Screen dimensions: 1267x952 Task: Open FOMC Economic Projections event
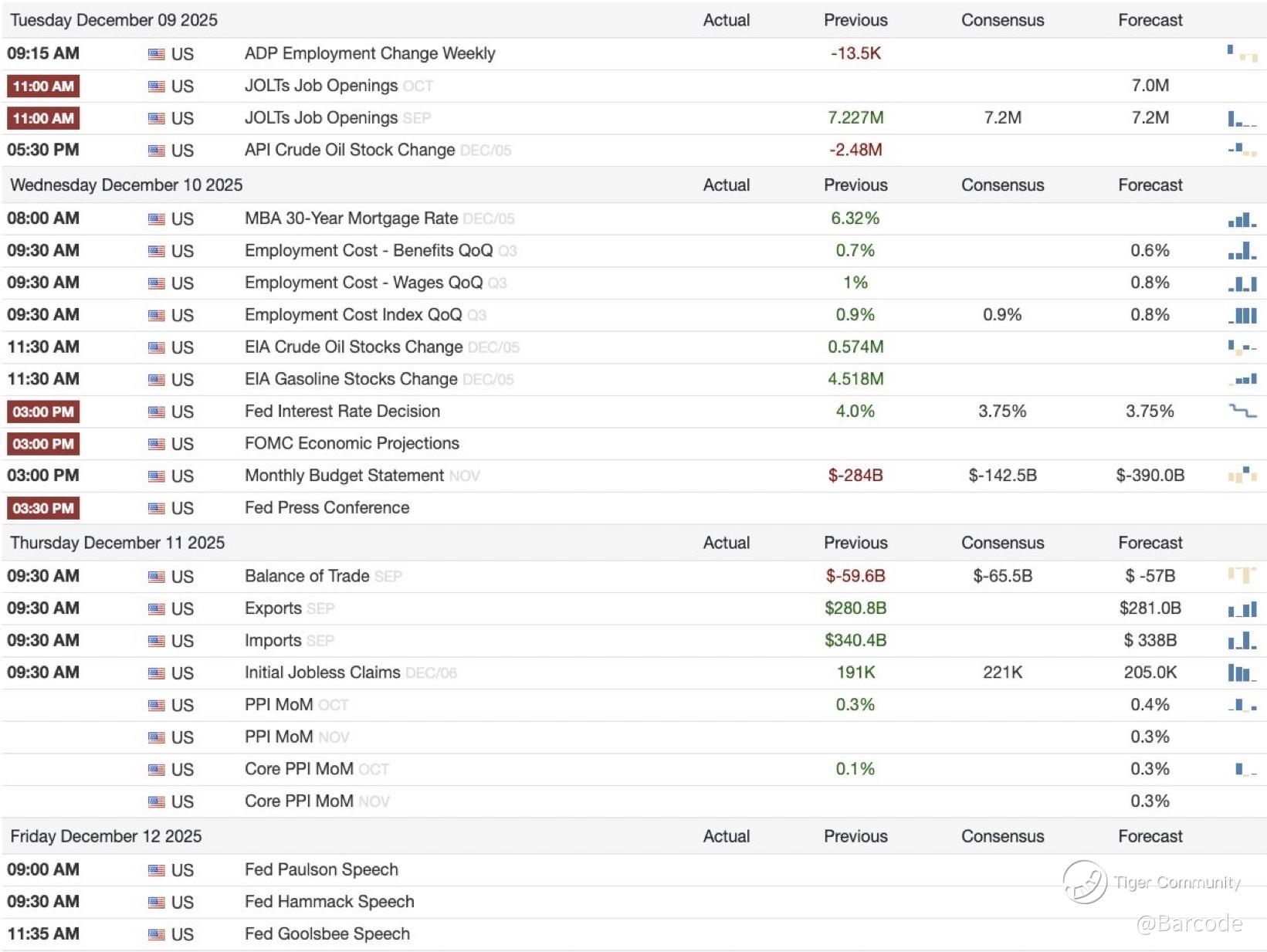pos(352,443)
